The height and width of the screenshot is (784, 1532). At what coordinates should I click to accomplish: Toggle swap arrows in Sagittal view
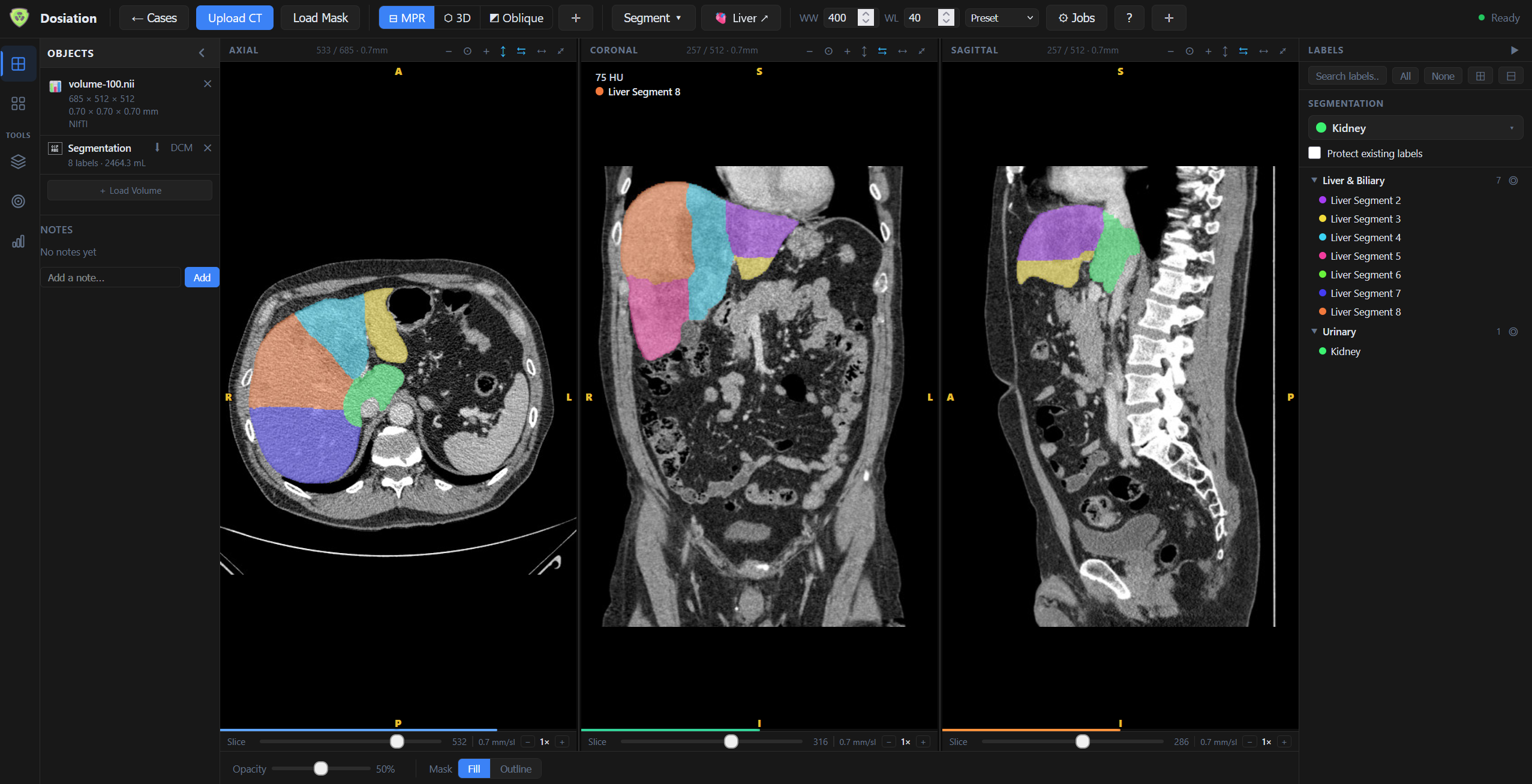tap(1243, 51)
